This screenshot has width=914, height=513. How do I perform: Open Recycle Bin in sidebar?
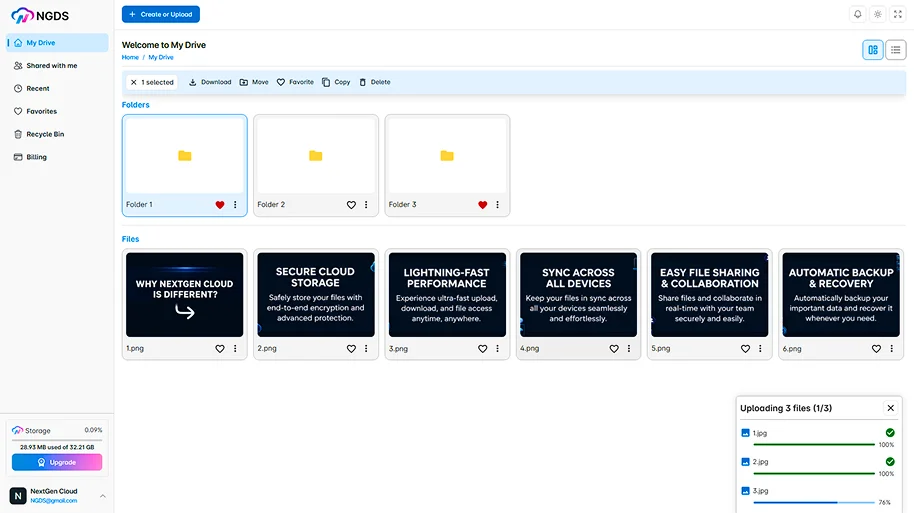coord(57,134)
